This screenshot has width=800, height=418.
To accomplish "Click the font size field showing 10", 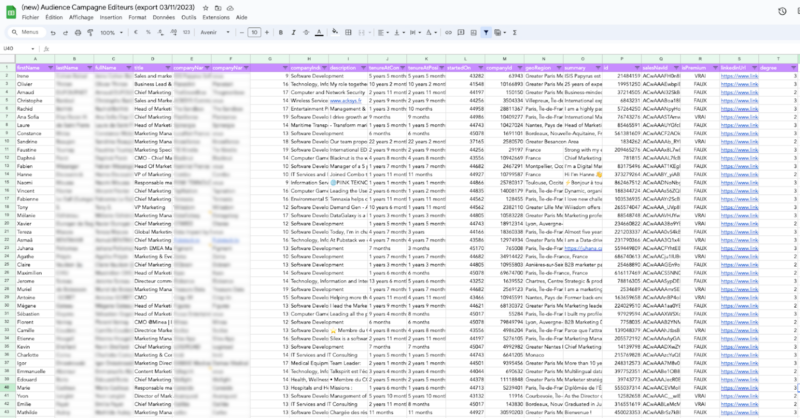I will tap(254, 33).
